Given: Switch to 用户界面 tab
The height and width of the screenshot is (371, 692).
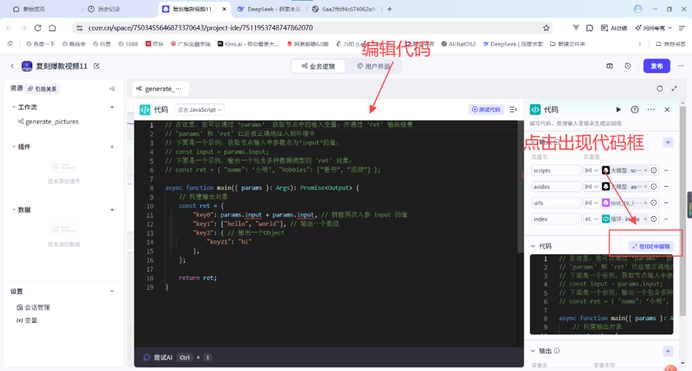Looking at the screenshot, I should [x=373, y=66].
